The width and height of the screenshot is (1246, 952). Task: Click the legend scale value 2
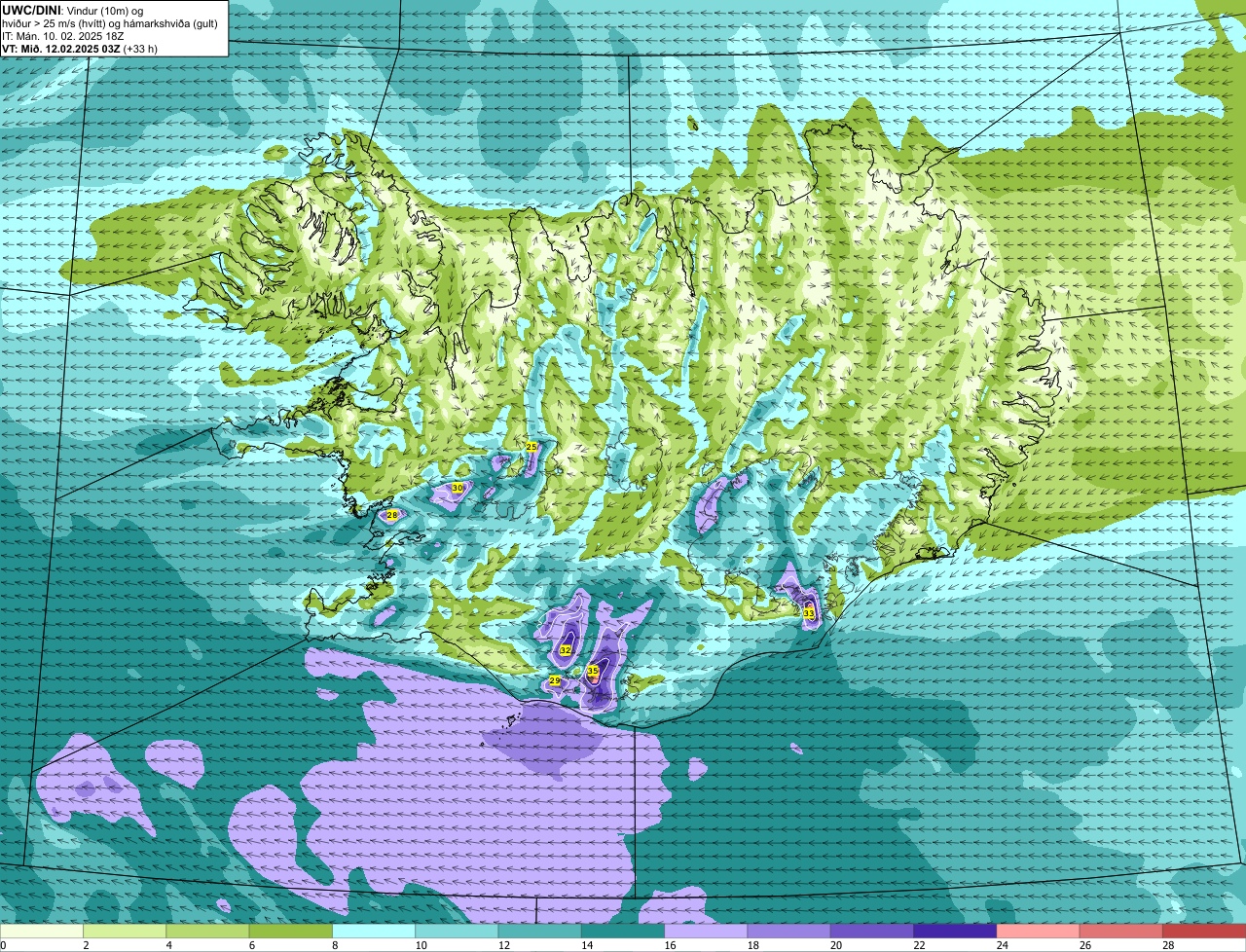tap(86, 945)
